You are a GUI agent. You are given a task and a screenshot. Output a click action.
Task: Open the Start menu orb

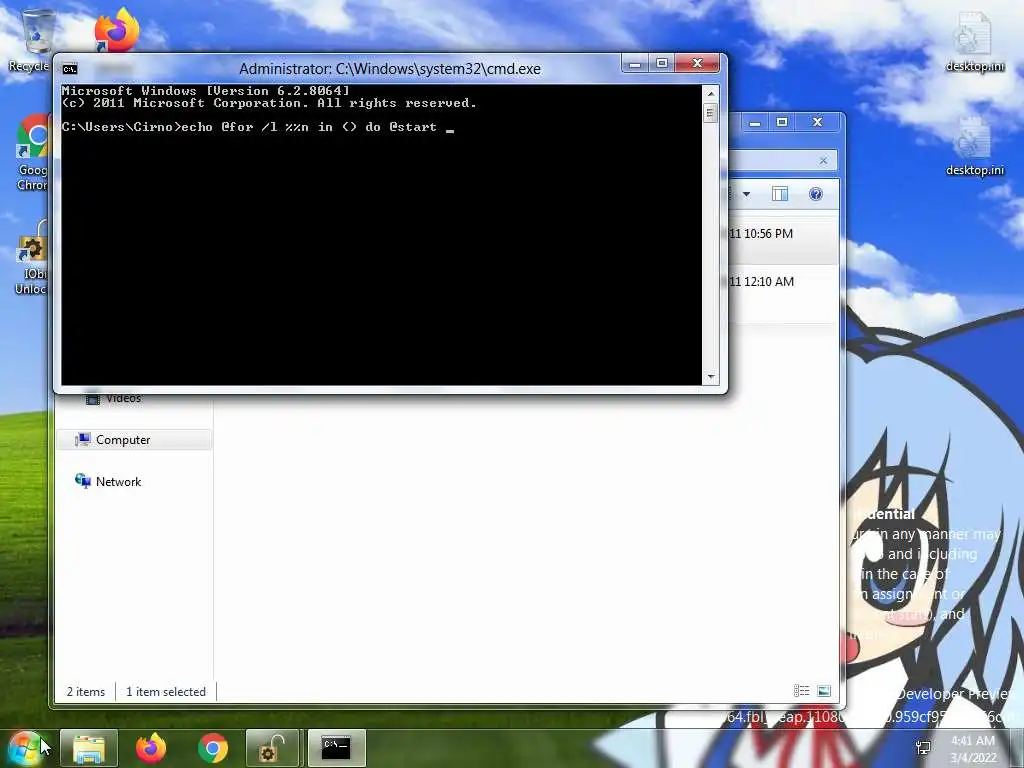pos(24,748)
